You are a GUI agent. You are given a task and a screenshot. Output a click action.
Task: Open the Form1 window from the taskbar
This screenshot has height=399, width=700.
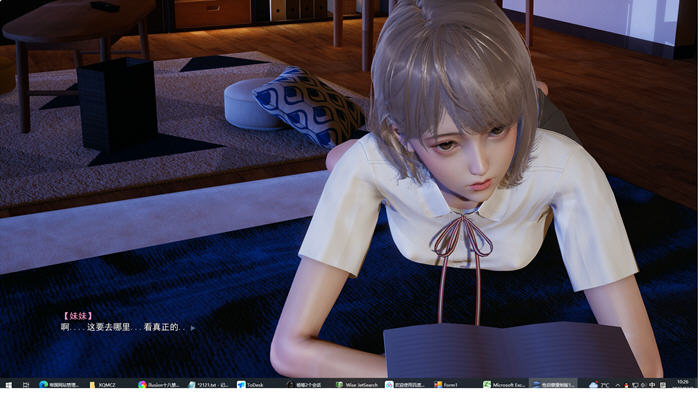click(446, 384)
